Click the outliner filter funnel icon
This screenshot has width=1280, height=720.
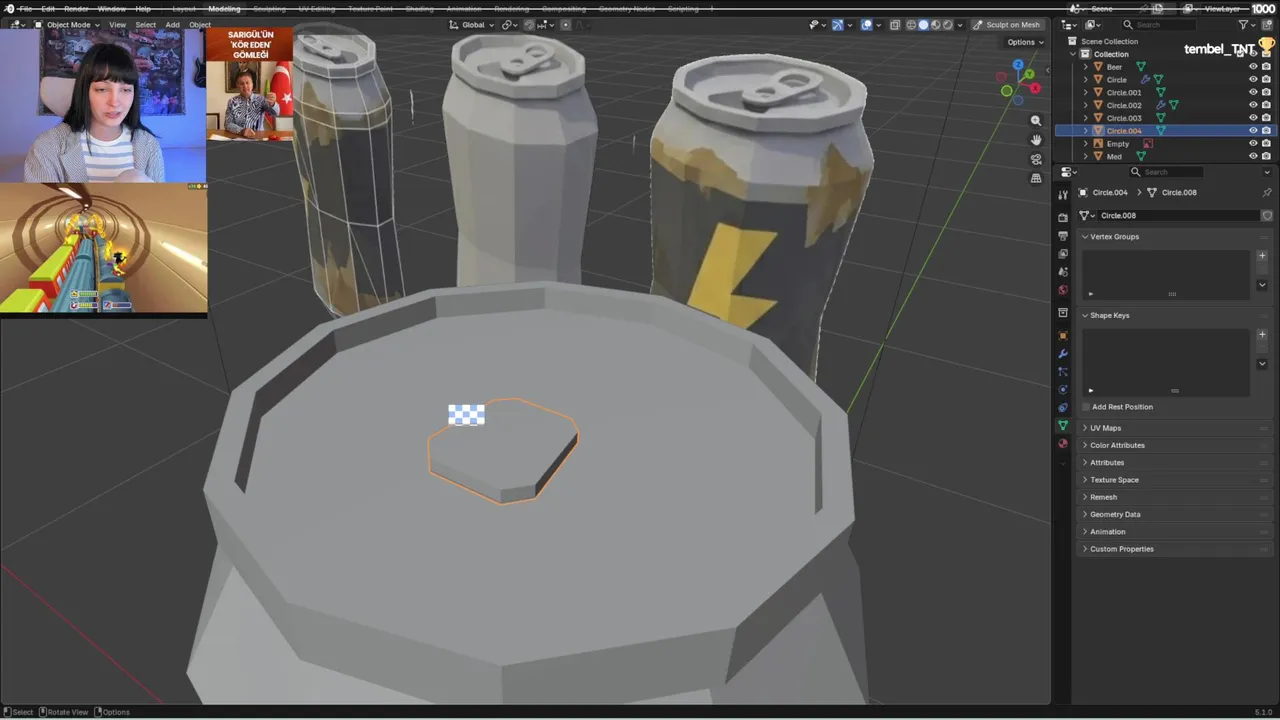tap(1244, 24)
